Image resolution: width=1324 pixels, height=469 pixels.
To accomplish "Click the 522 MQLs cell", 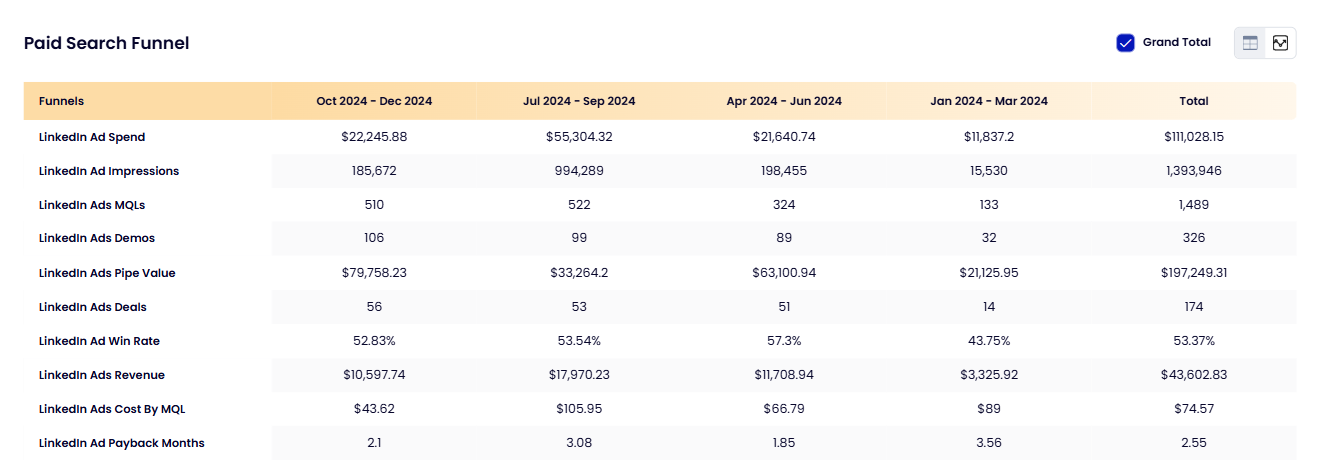I will pos(579,205).
